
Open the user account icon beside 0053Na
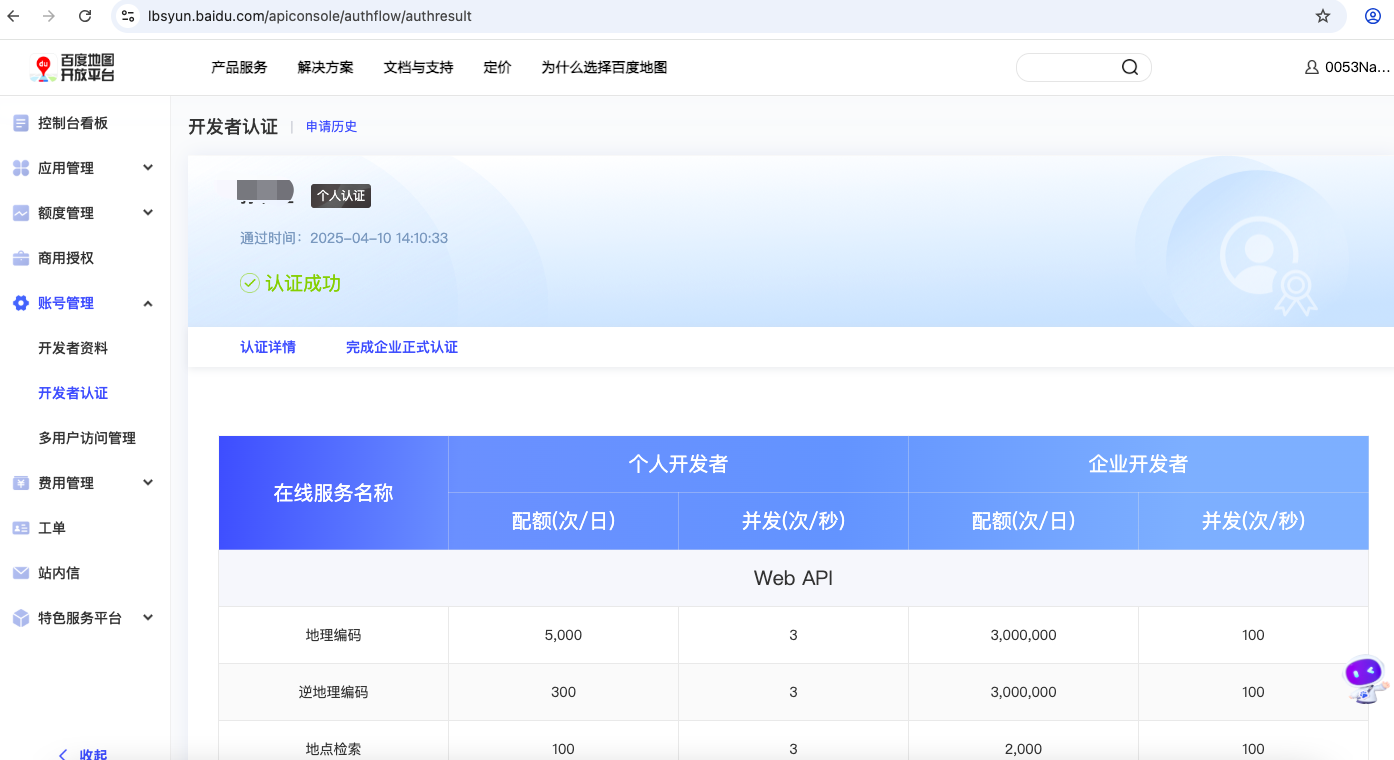pyautogui.click(x=1312, y=67)
